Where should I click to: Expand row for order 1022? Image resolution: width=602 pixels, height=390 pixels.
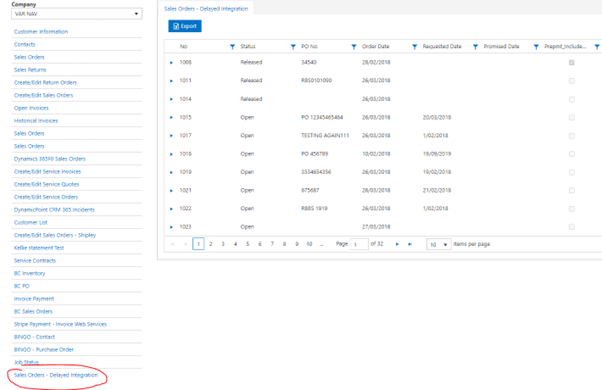tap(171, 209)
